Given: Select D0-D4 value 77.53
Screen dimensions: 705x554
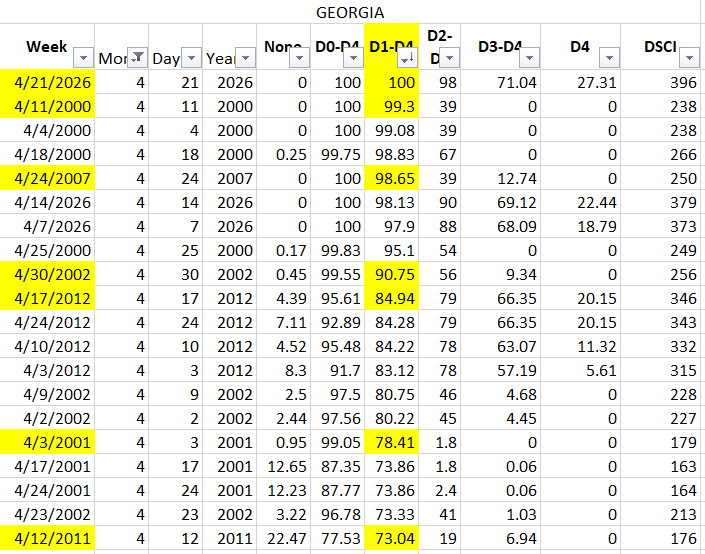Looking at the screenshot, I should point(338,538).
